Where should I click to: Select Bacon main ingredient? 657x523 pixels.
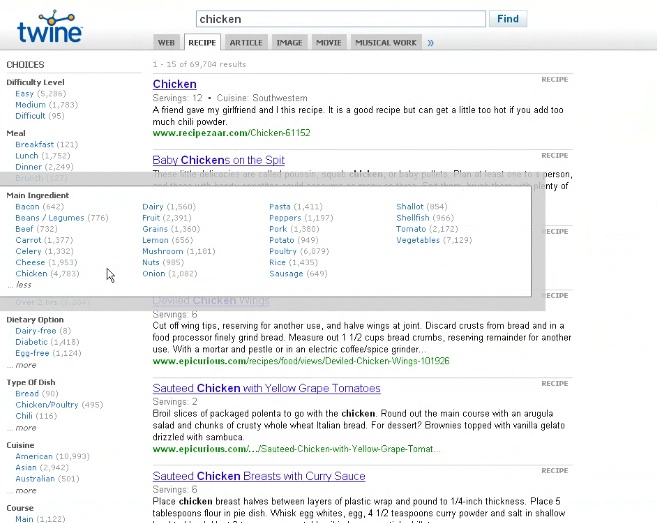tap(27, 207)
